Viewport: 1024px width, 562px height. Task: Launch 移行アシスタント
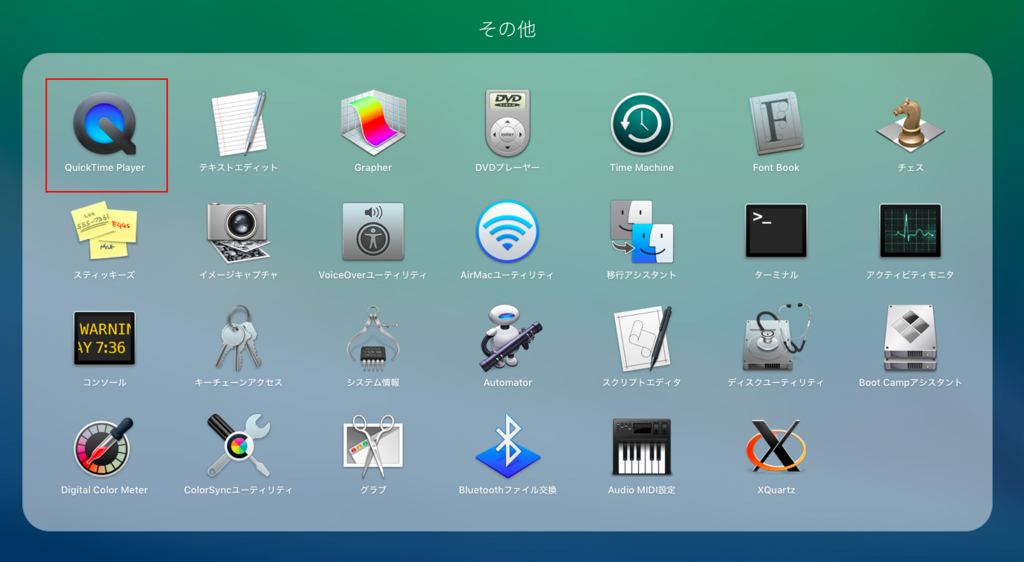641,232
